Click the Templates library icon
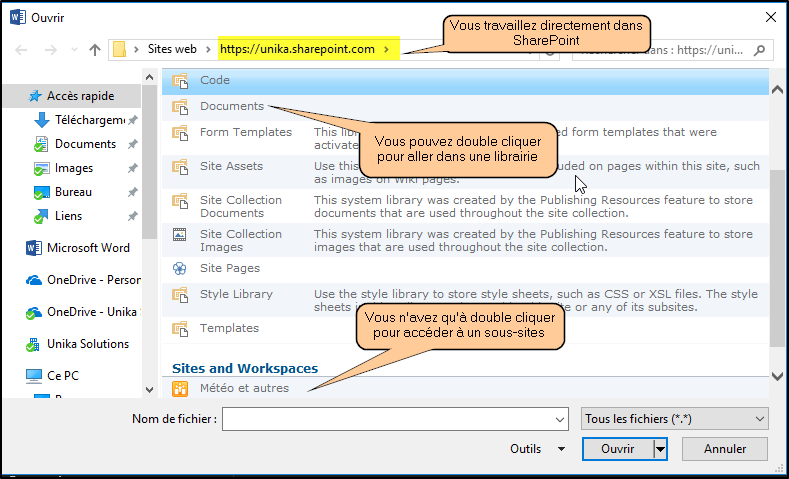Screen dimensions: 789x479 point(180,329)
